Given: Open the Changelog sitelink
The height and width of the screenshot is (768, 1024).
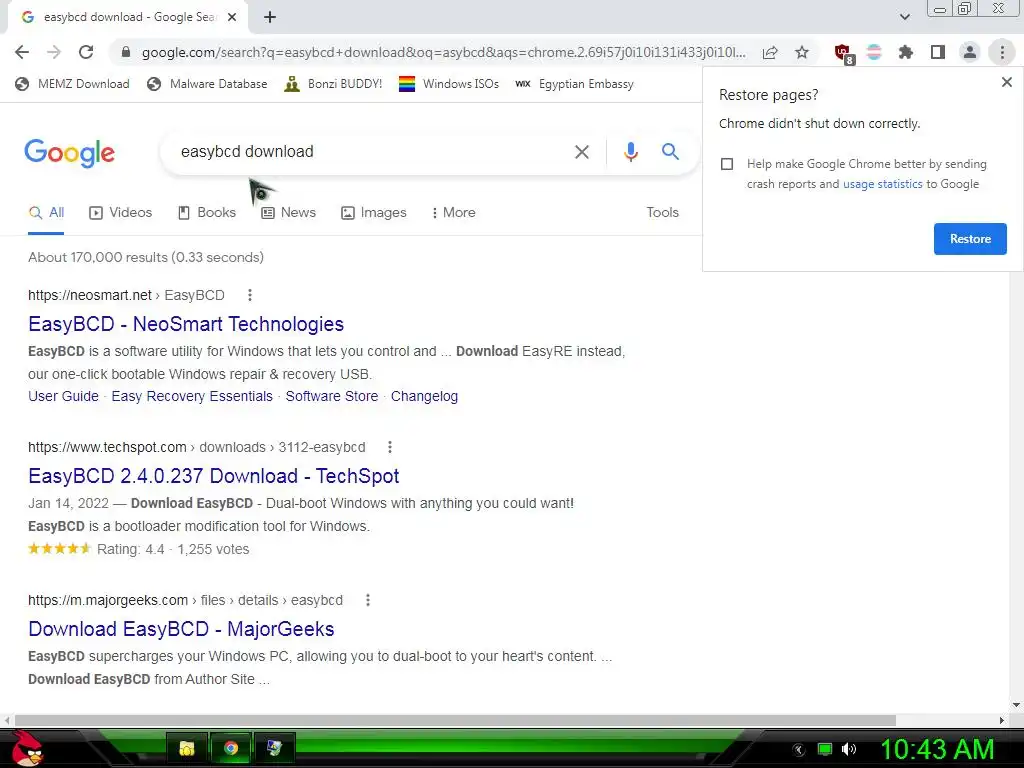Looking at the screenshot, I should 424,396.
